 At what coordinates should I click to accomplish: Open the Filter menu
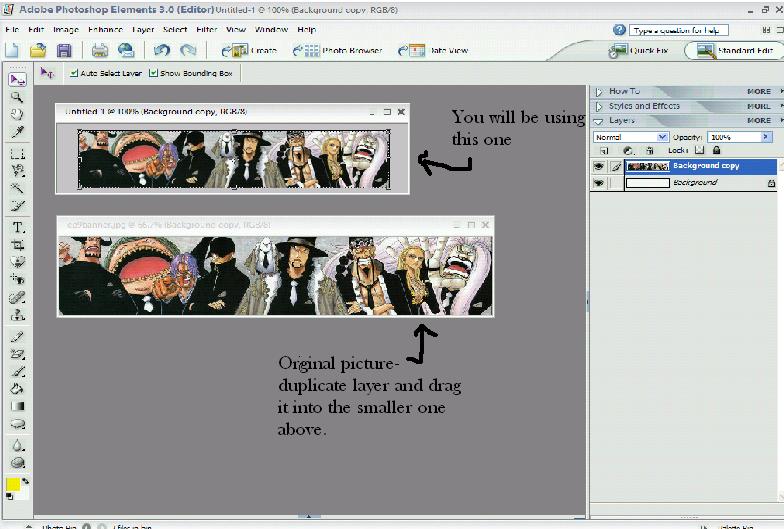[x=206, y=30]
